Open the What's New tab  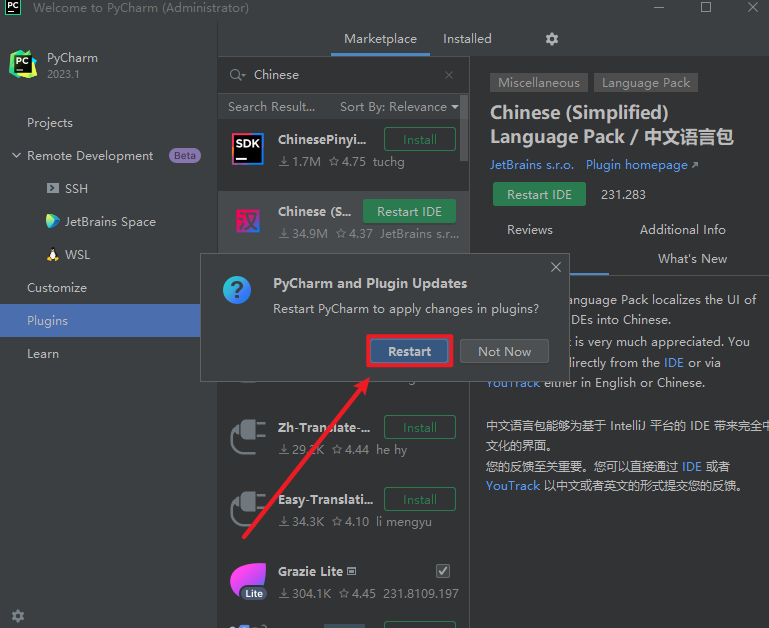pyautogui.click(x=692, y=259)
